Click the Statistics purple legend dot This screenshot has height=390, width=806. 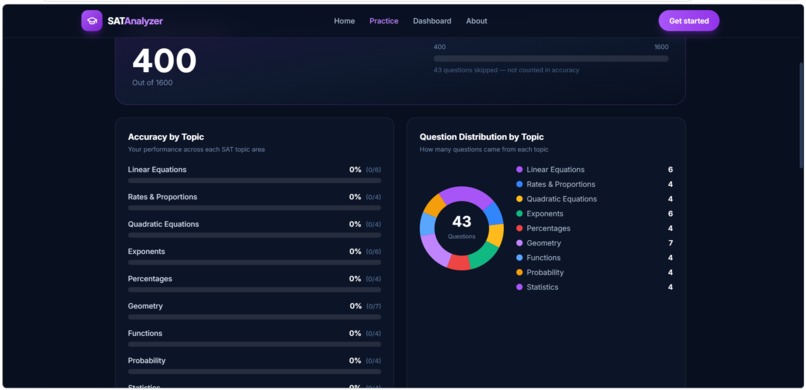519,287
